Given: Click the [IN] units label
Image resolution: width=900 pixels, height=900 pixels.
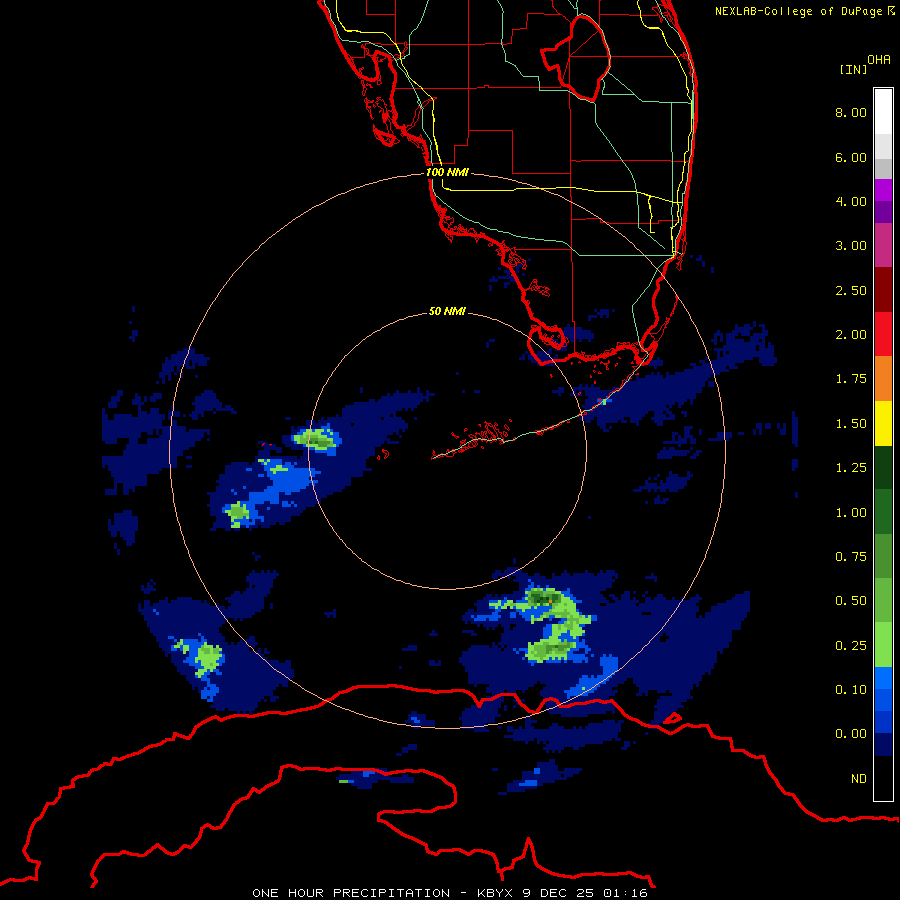Looking at the screenshot, I should pyautogui.click(x=853, y=69).
